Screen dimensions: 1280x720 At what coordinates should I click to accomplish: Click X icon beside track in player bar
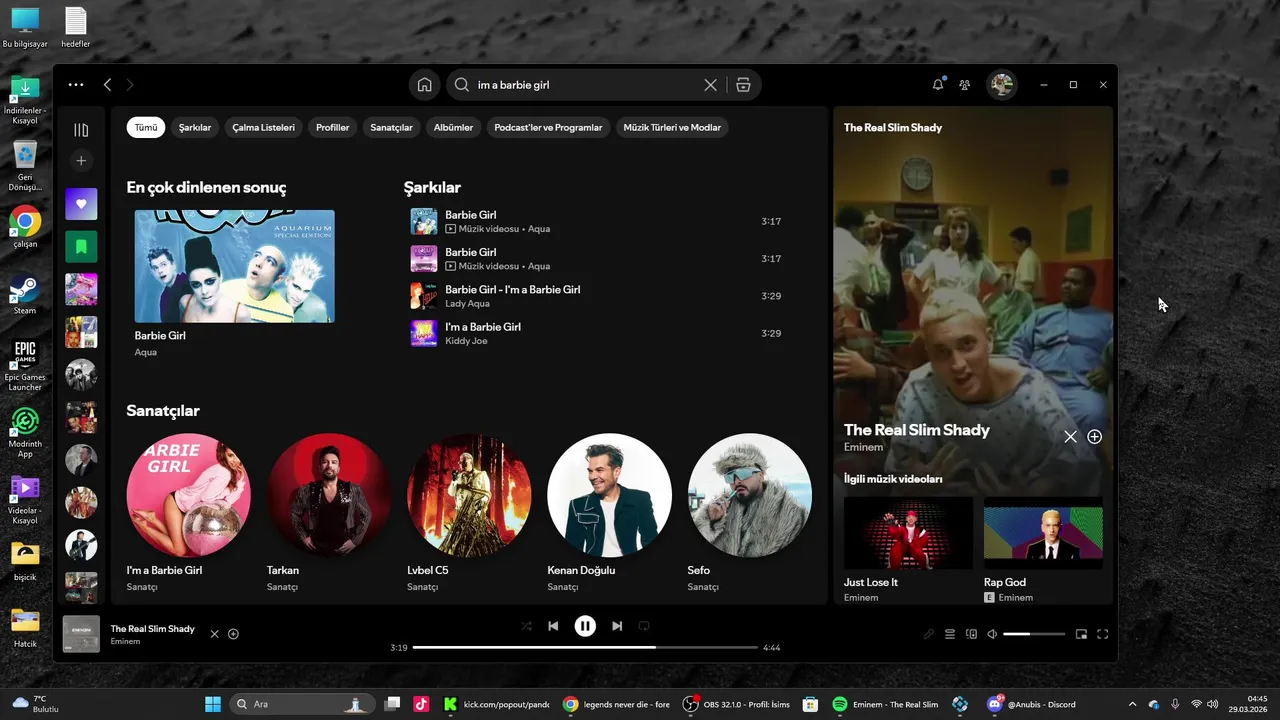click(214, 634)
